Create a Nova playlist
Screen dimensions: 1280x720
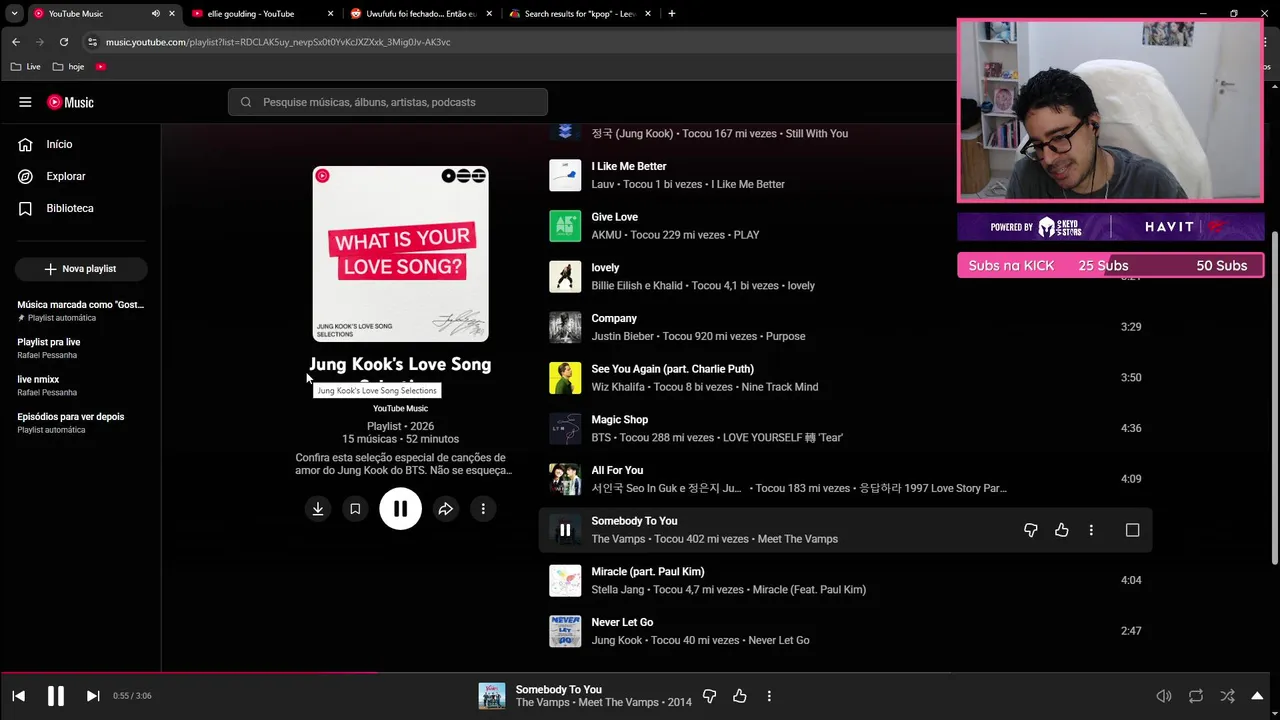point(81,269)
